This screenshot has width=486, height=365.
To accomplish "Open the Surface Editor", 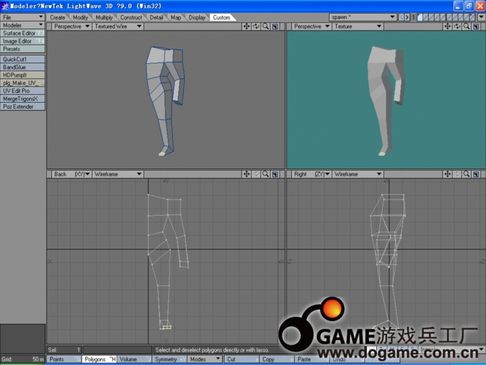I will point(22,33).
